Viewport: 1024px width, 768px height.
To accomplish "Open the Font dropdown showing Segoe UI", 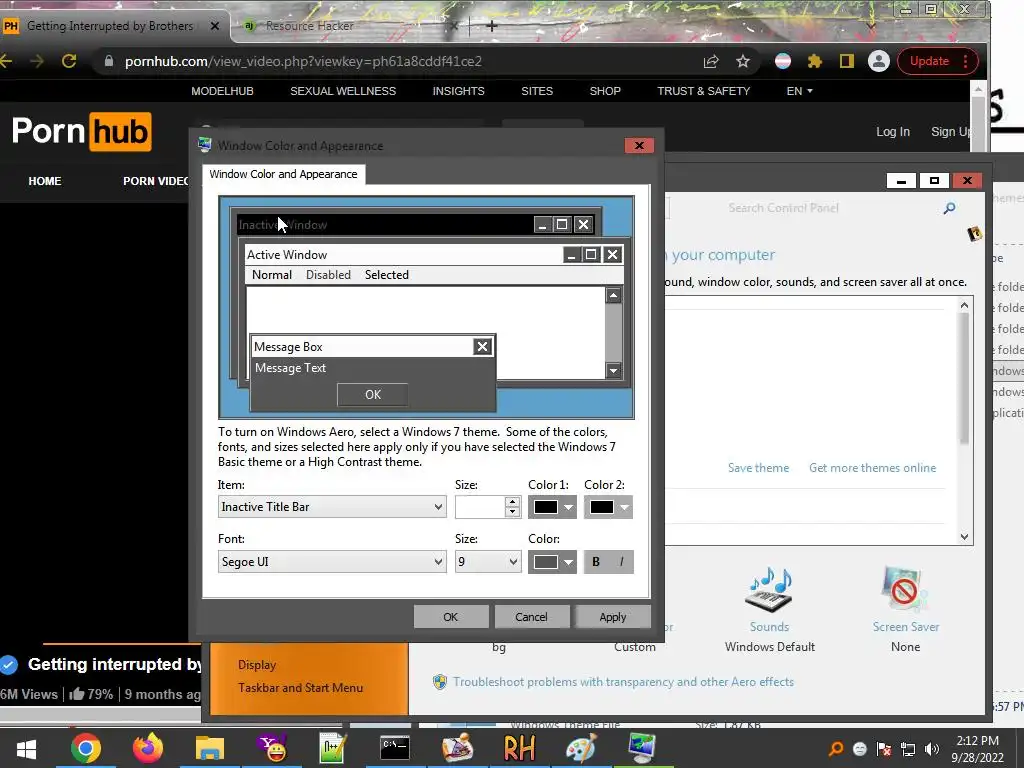I will coord(332,562).
